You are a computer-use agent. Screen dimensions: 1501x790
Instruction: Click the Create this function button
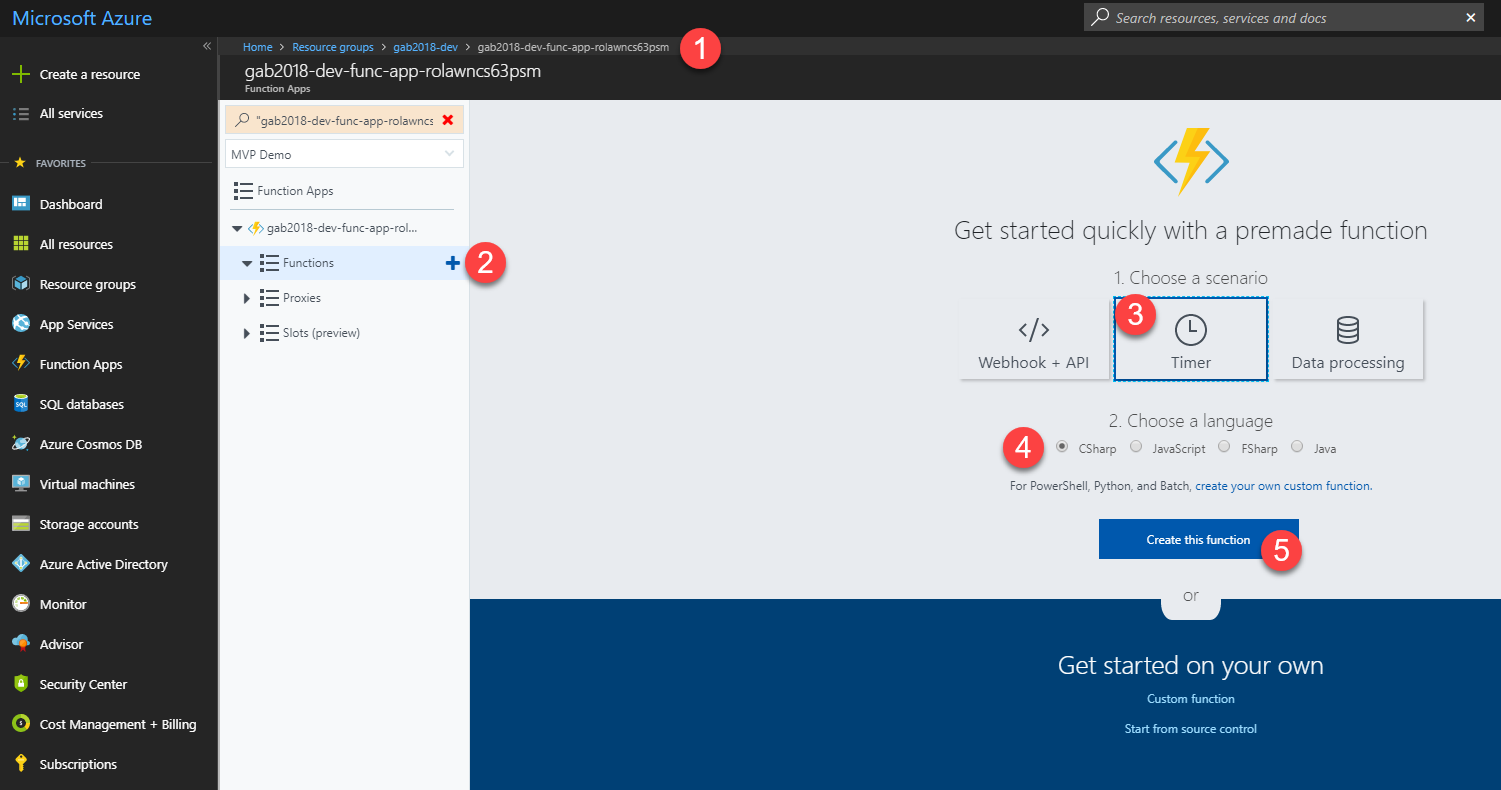[x=1198, y=539]
